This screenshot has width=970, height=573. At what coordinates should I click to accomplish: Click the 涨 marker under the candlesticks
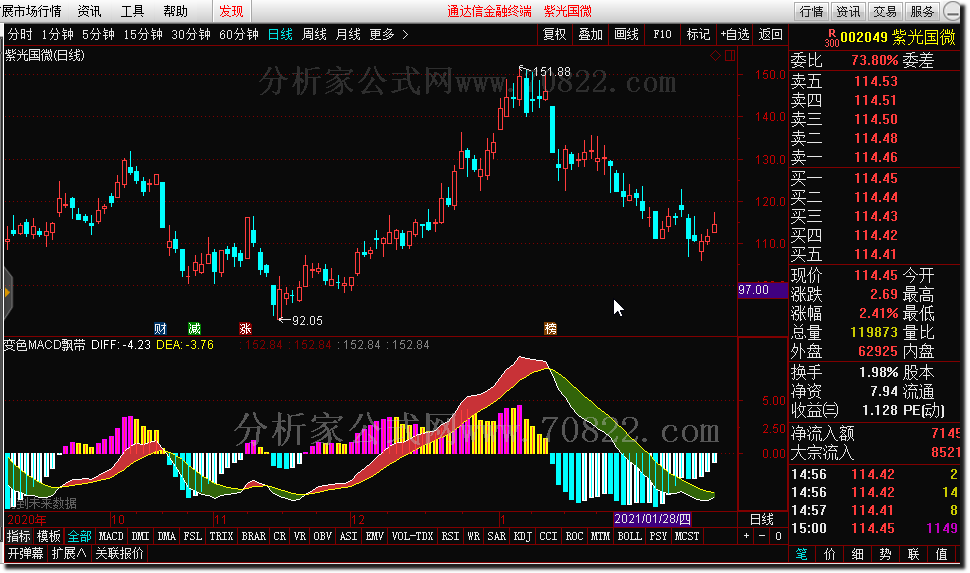(246, 329)
